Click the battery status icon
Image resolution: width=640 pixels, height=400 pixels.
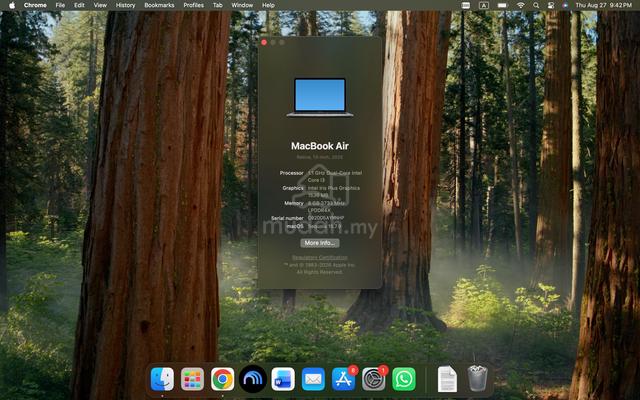(502, 5)
